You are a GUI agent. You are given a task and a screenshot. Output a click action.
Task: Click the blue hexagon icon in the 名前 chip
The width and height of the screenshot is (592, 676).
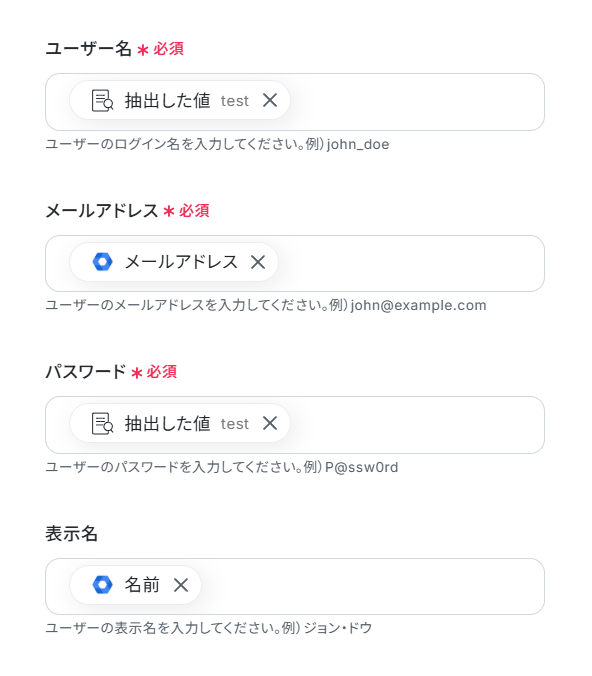coord(103,585)
